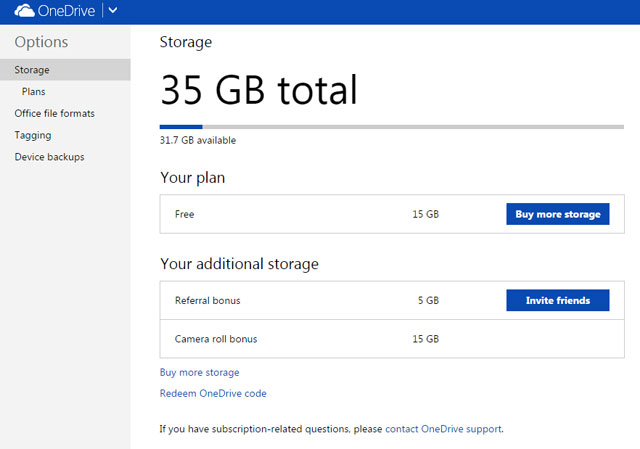Click the Referral bonus row

point(300,300)
